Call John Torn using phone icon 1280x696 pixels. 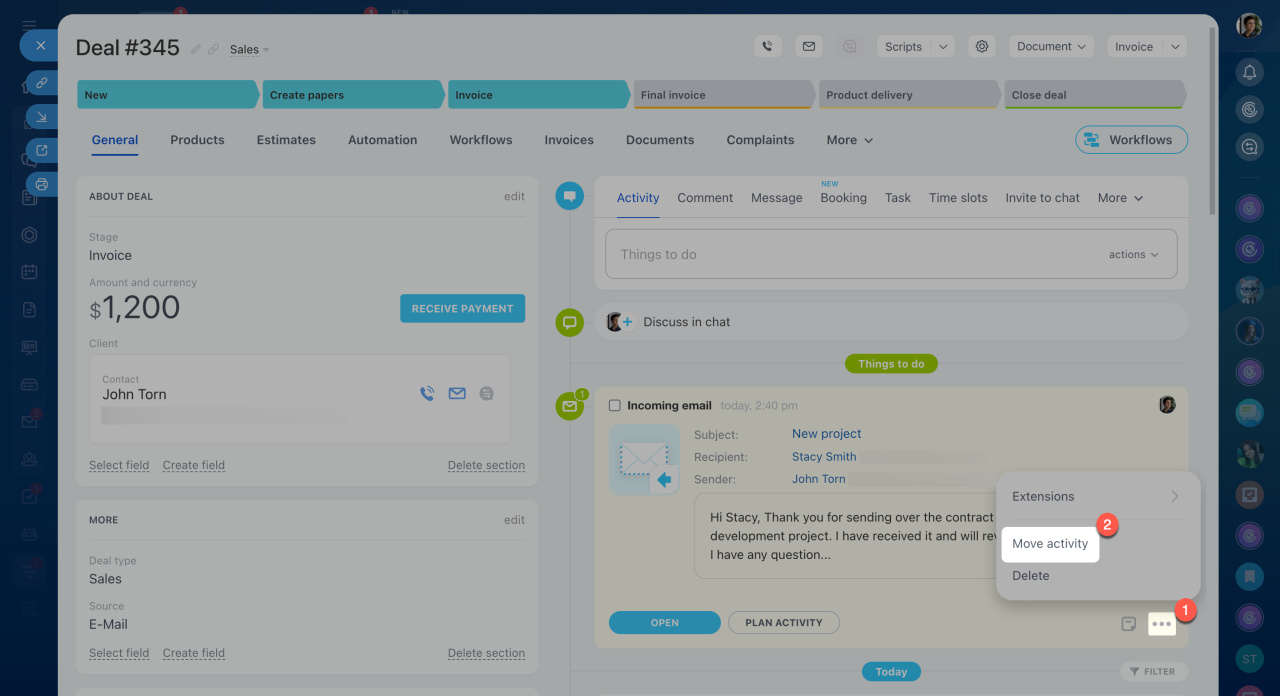pyautogui.click(x=427, y=394)
